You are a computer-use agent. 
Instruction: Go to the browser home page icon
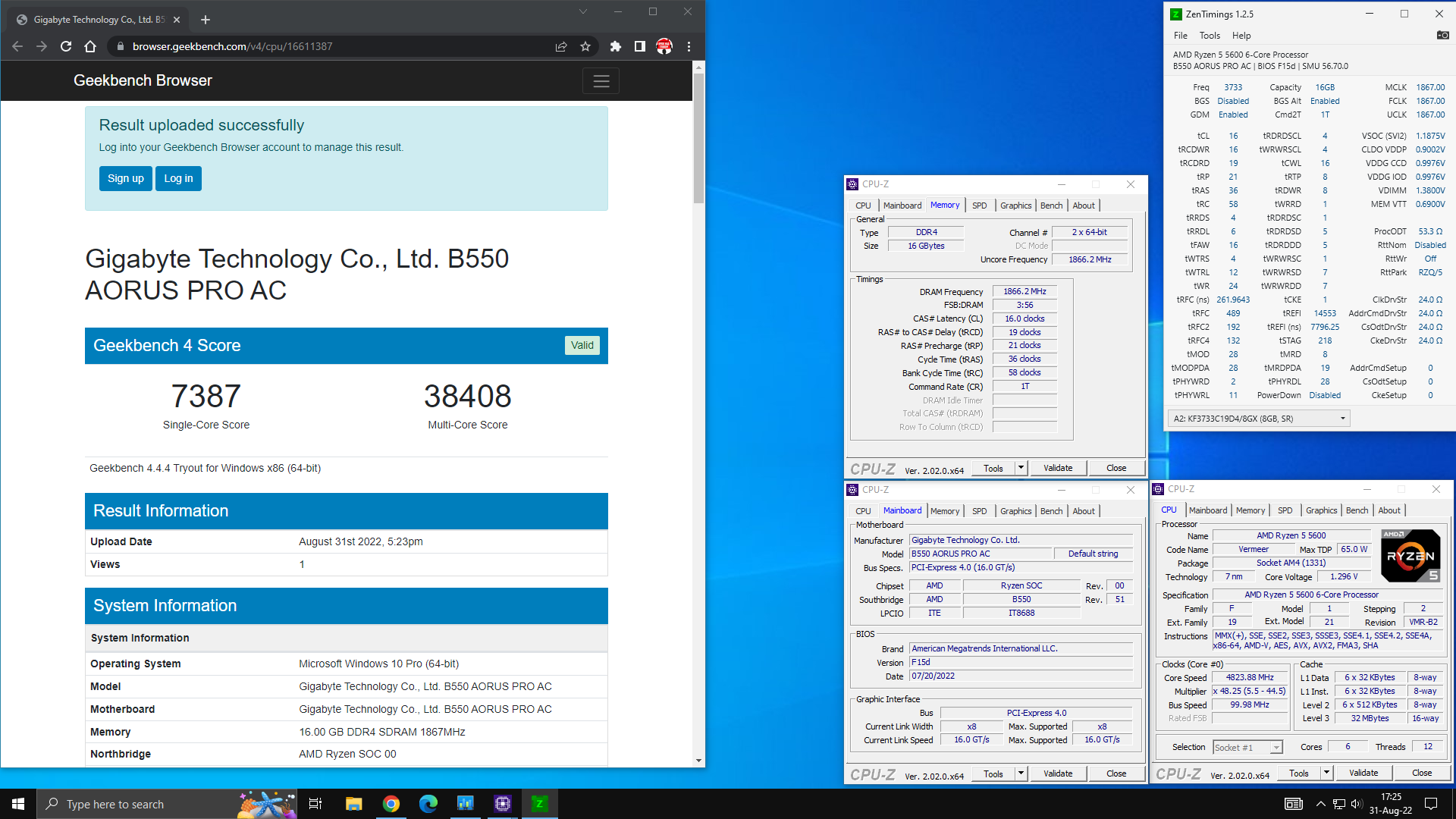tap(90, 46)
